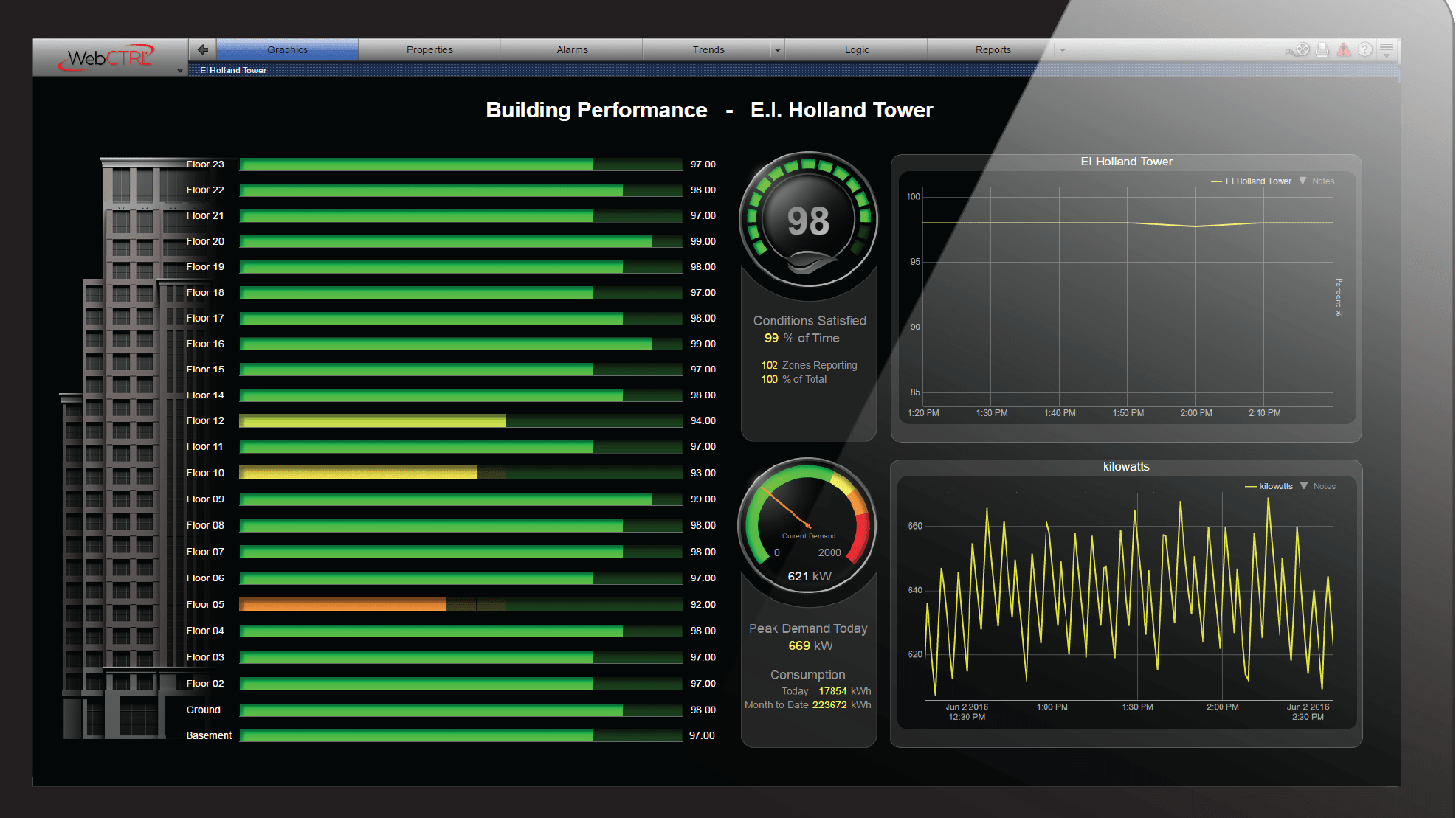Open the hamburger menu at top right
1456x818 pixels.
pyautogui.click(x=1387, y=50)
